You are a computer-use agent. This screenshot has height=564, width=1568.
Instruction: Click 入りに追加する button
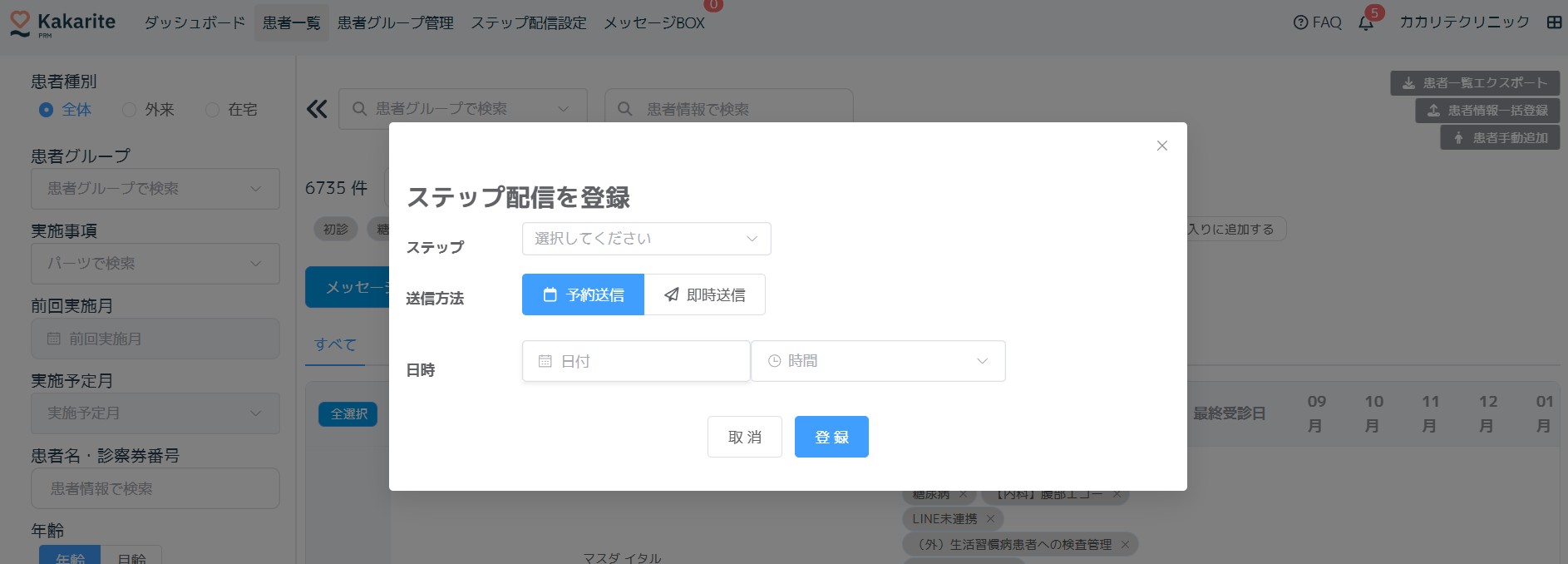1235,230
